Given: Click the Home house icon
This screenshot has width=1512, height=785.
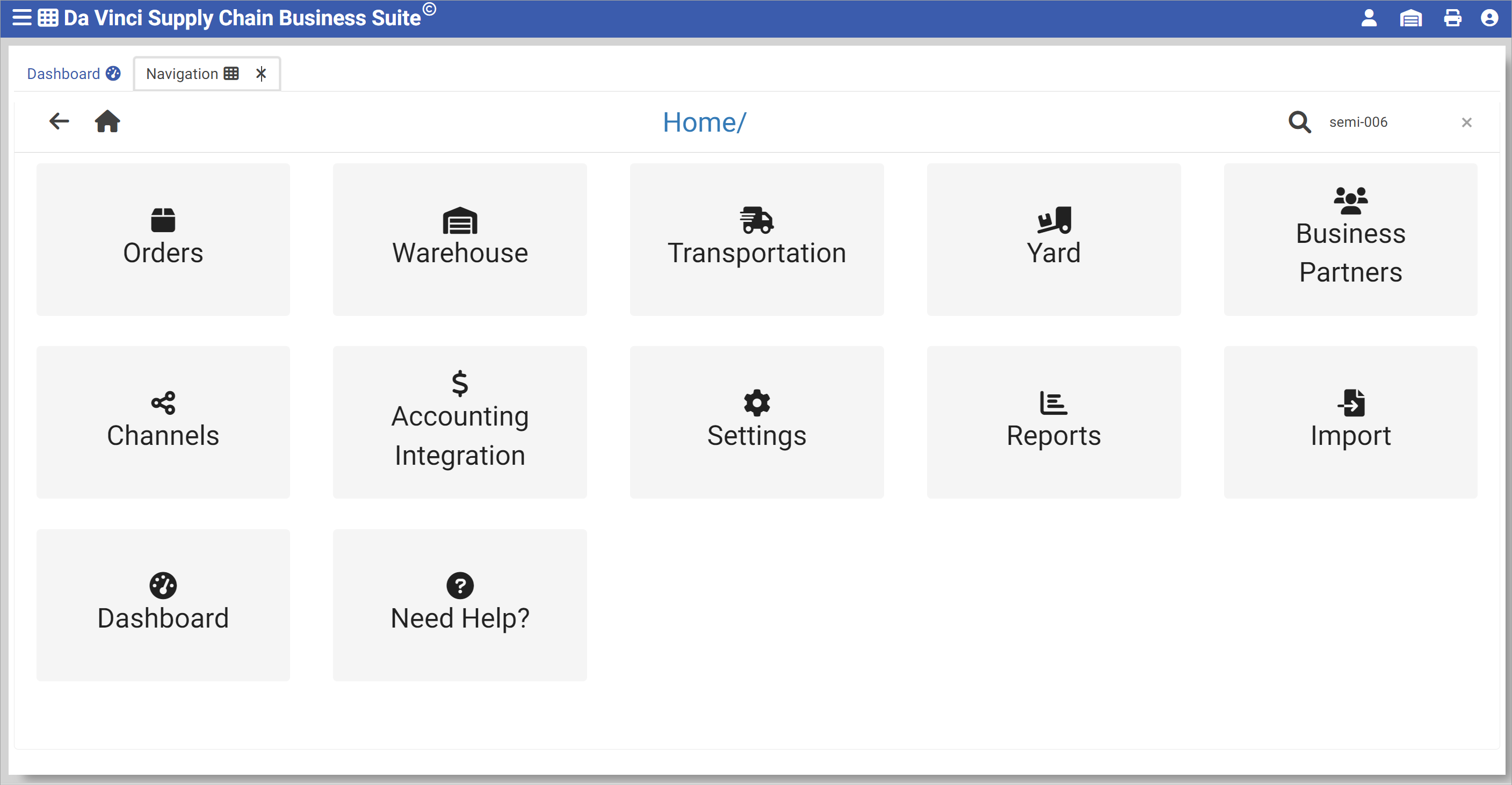Looking at the screenshot, I should point(107,121).
